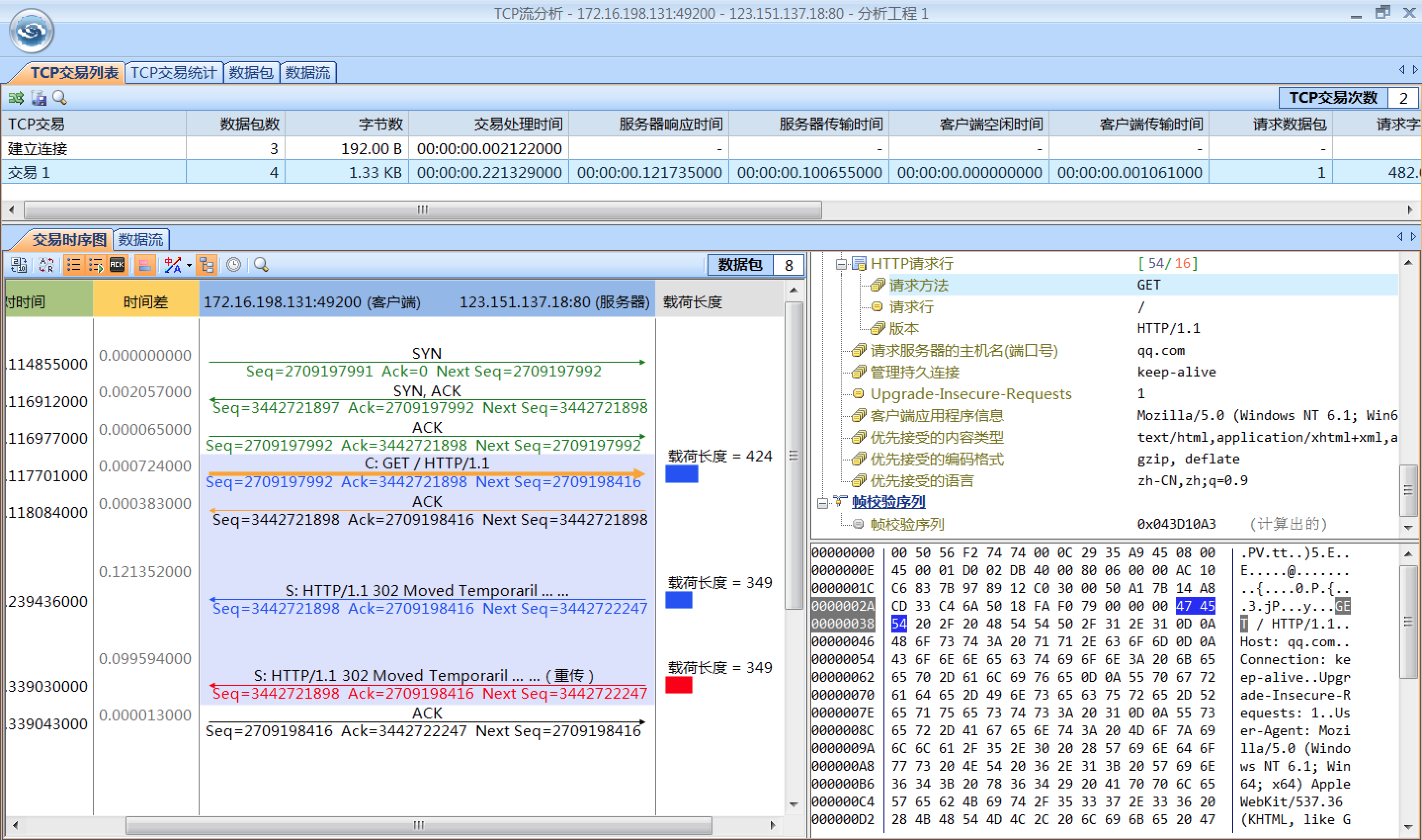Switch to the TCP交易统计 tab

point(173,73)
